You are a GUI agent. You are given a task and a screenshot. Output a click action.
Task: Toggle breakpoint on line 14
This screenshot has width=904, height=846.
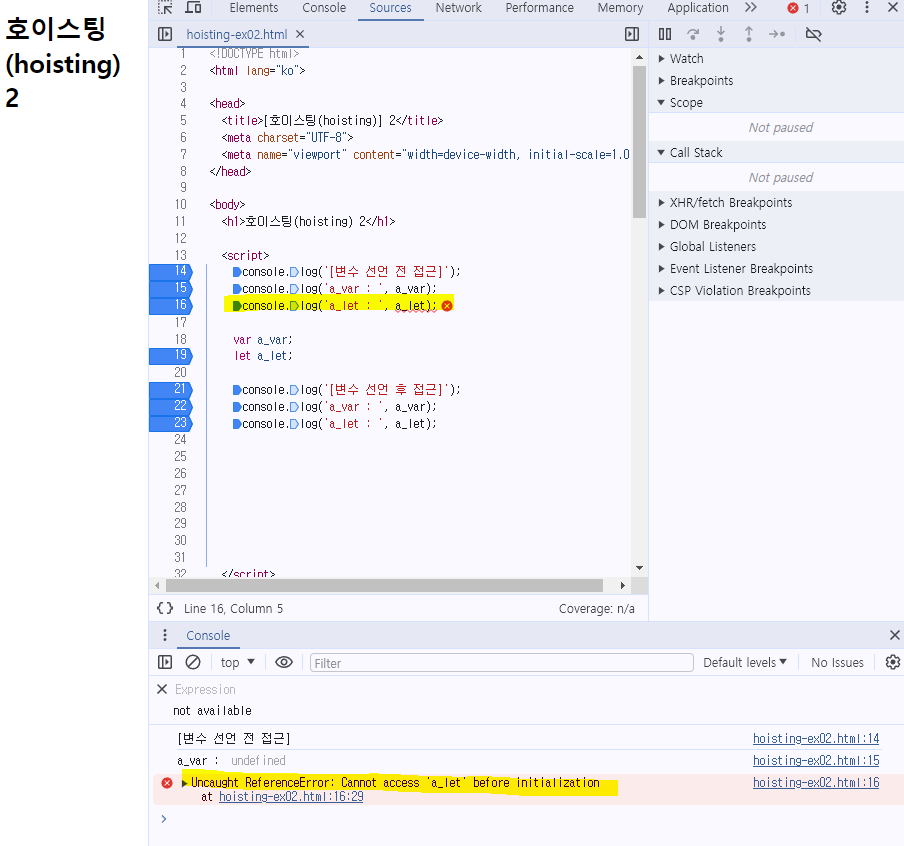point(171,271)
